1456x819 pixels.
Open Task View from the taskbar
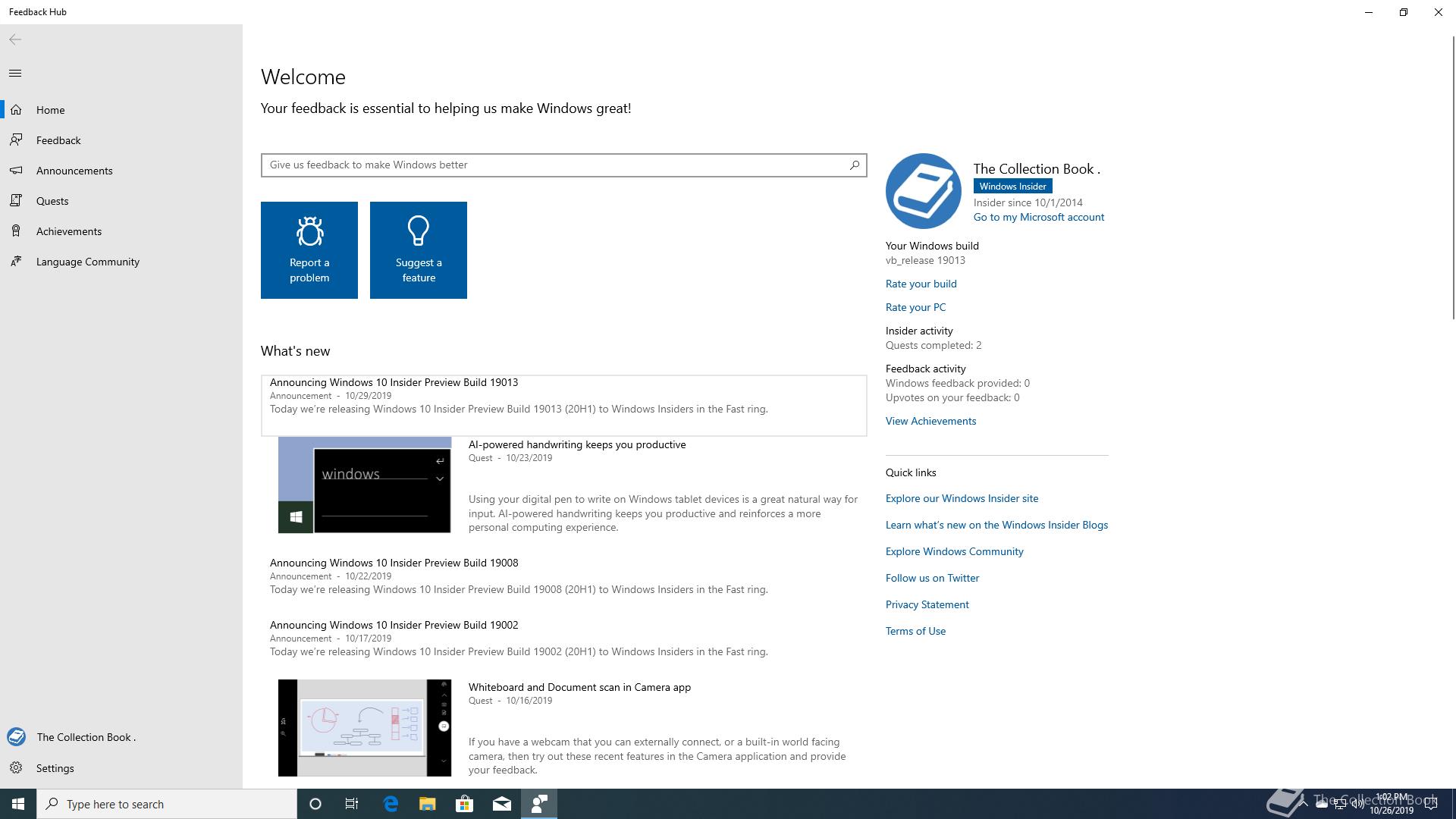point(352,804)
